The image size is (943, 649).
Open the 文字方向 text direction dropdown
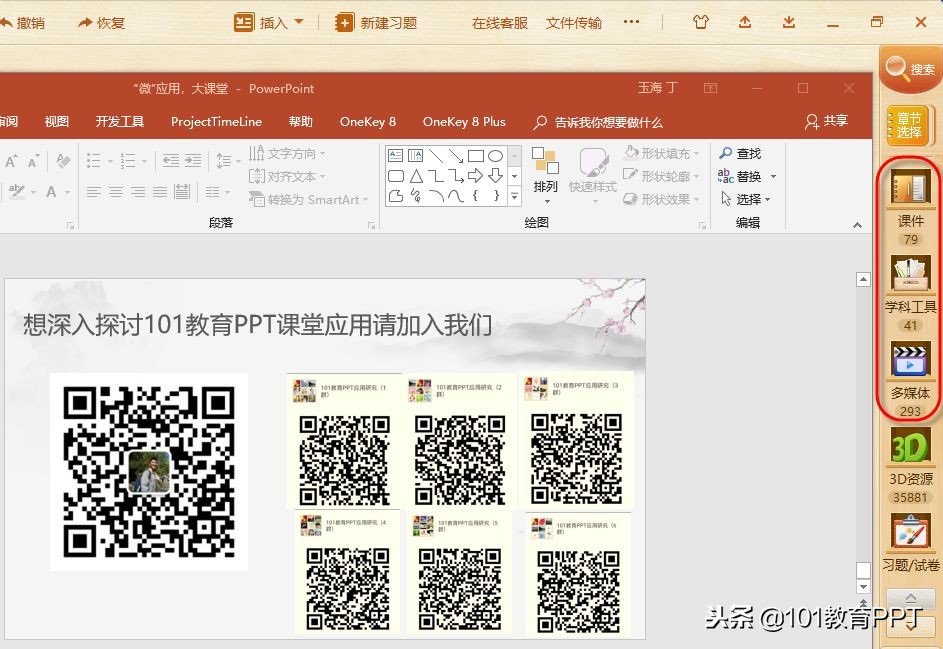point(287,153)
